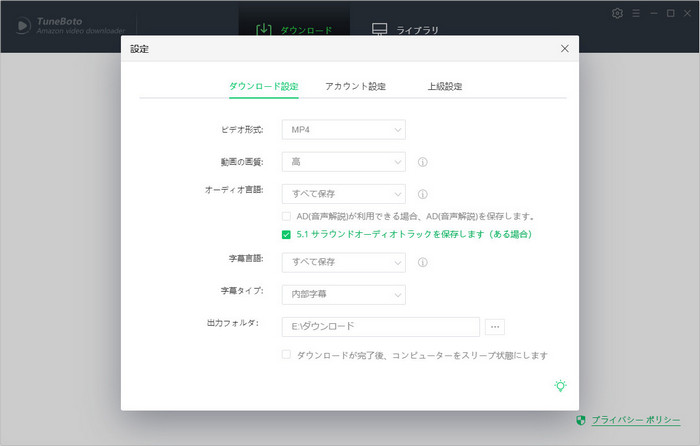The height and width of the screenshot is (446, 700).
Task: Open the プライバシー ポリシー link
Action: click(636, 420)
